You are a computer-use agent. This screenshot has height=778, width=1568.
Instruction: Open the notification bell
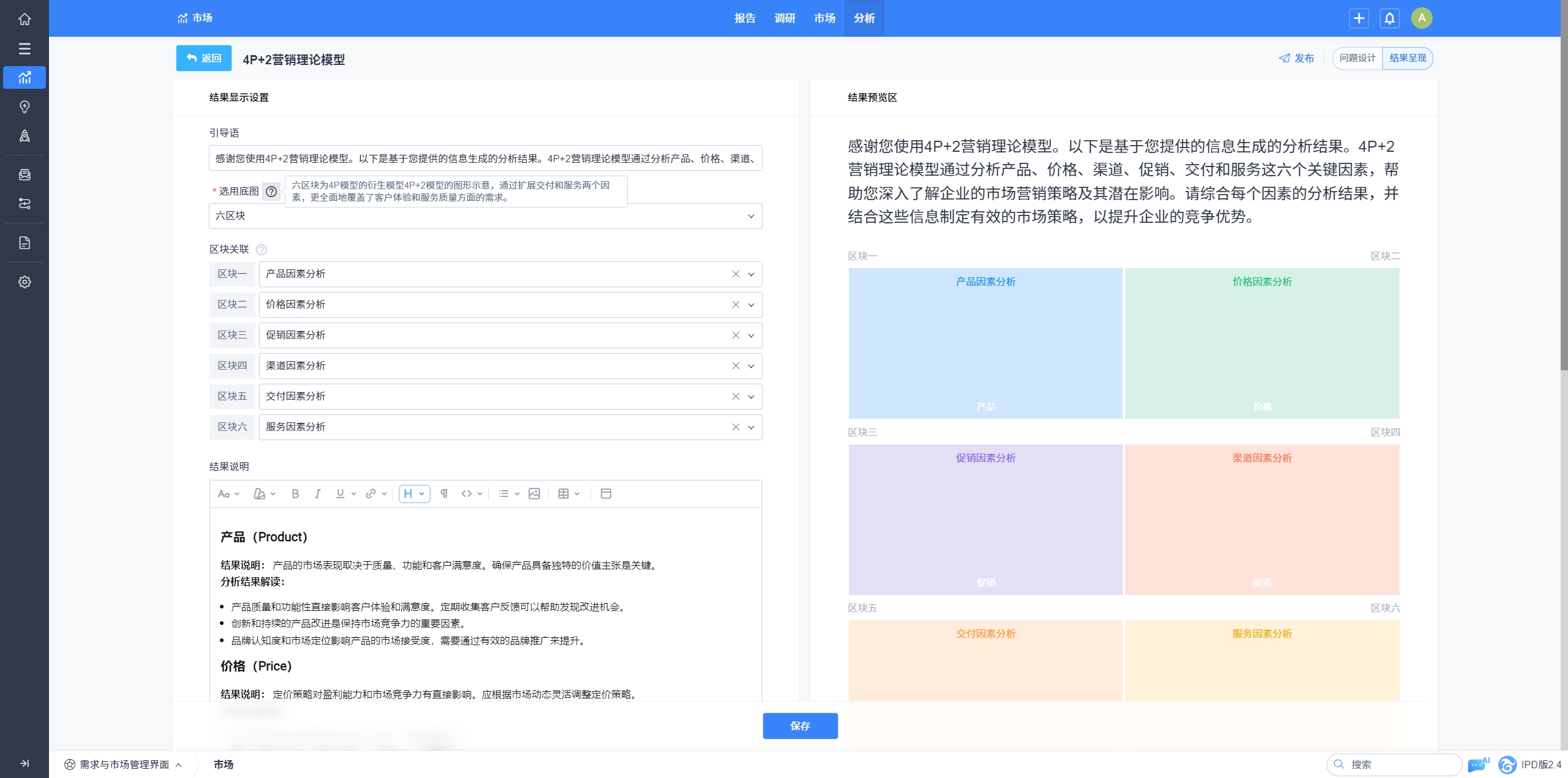click(x=1390, y=18)
